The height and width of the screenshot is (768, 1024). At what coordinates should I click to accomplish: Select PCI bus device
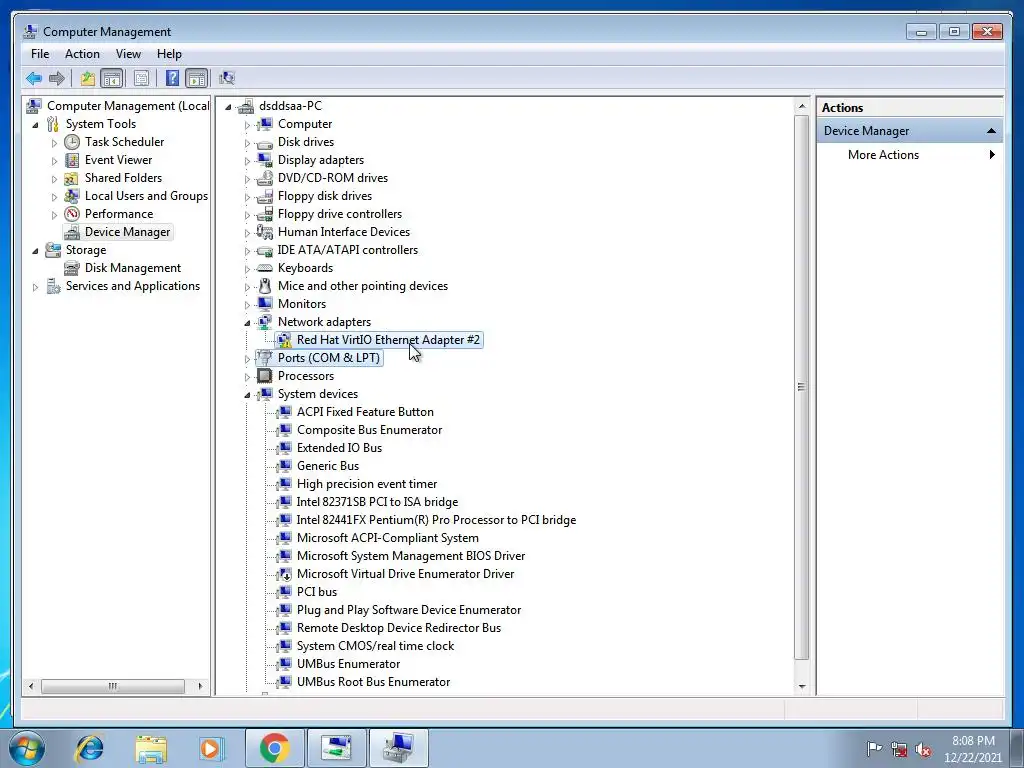point(317,592)
